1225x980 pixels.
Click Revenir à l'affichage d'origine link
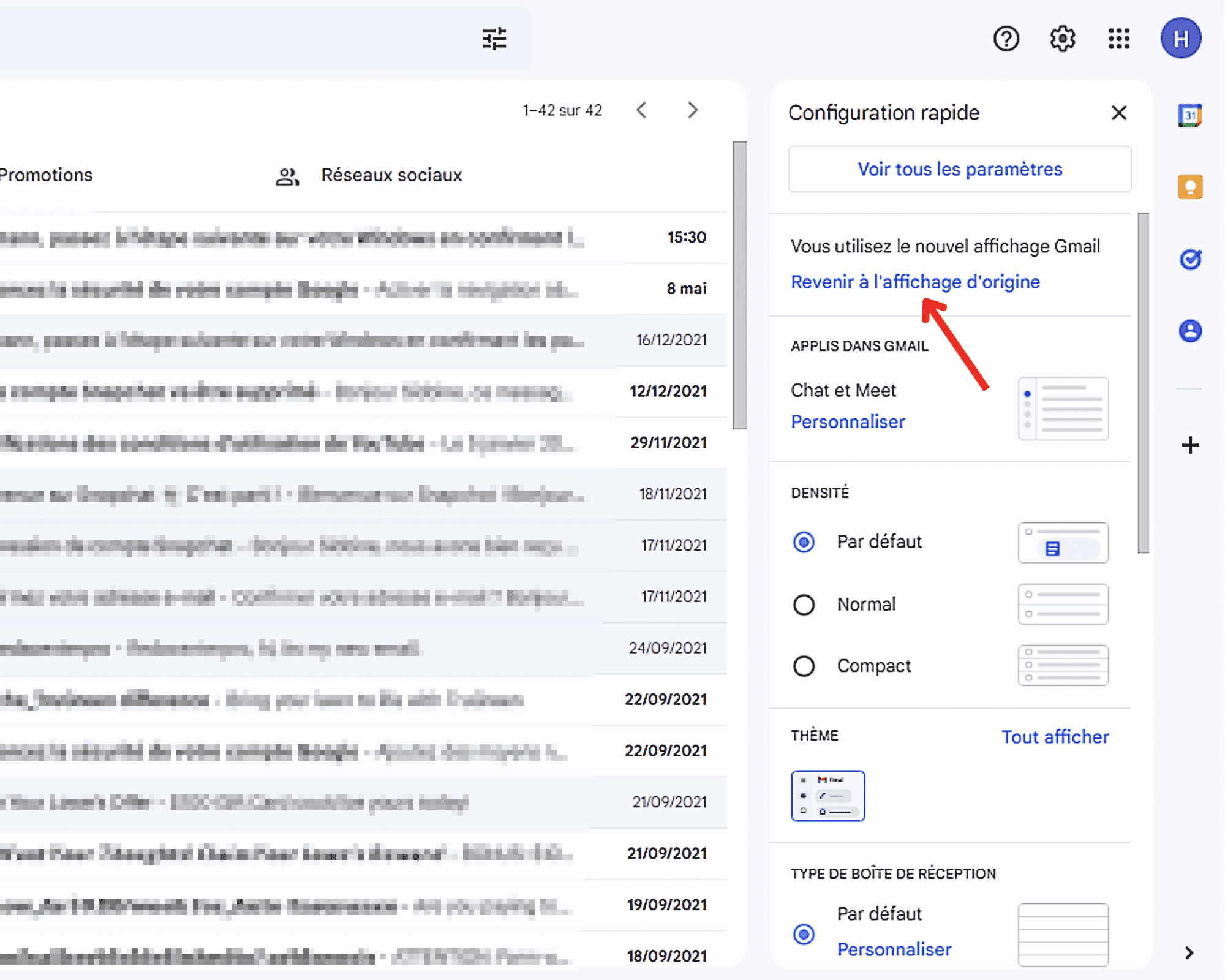(915, 282)
